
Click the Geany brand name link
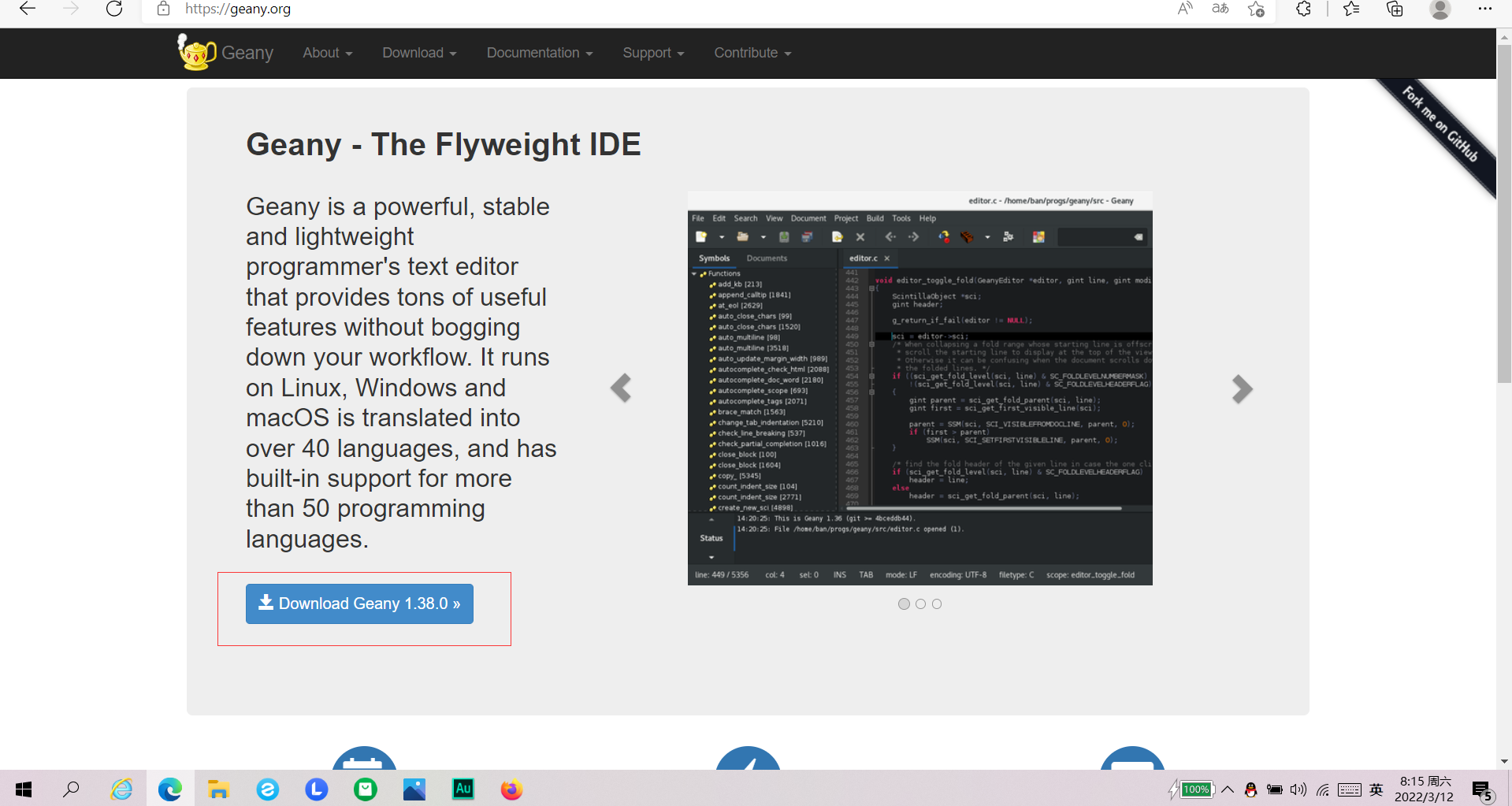(247, 53)
